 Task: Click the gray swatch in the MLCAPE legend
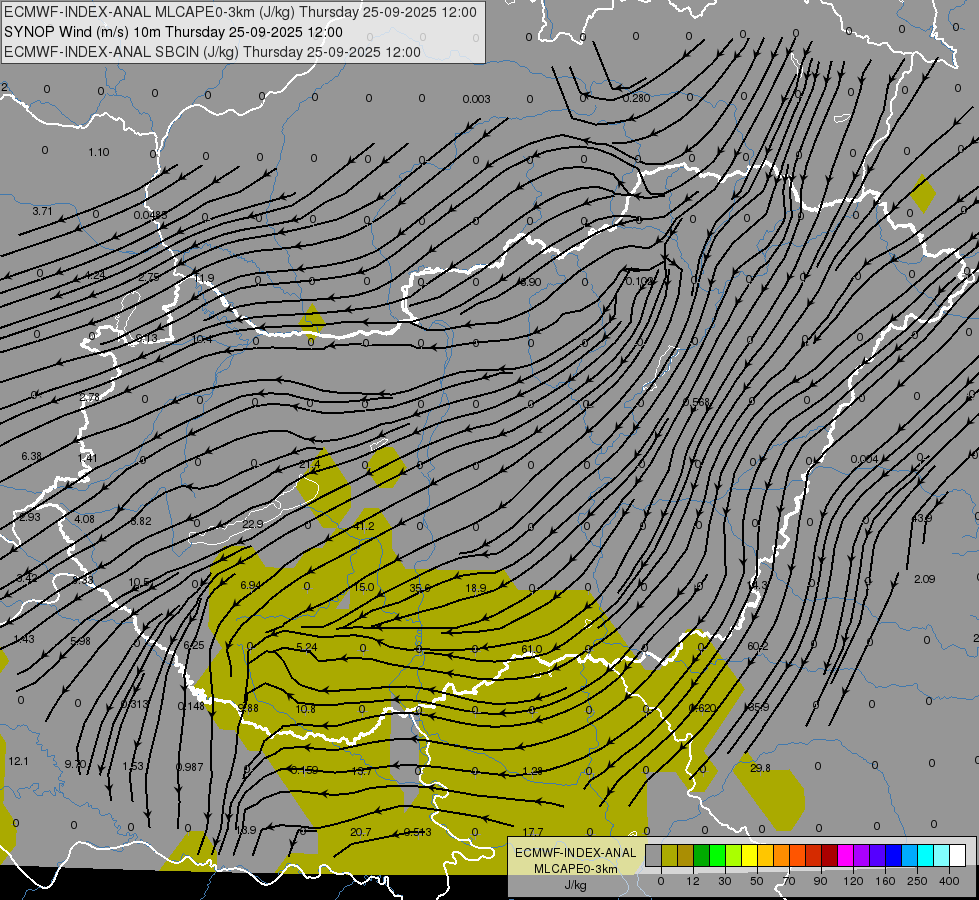(x=654, y=855)
